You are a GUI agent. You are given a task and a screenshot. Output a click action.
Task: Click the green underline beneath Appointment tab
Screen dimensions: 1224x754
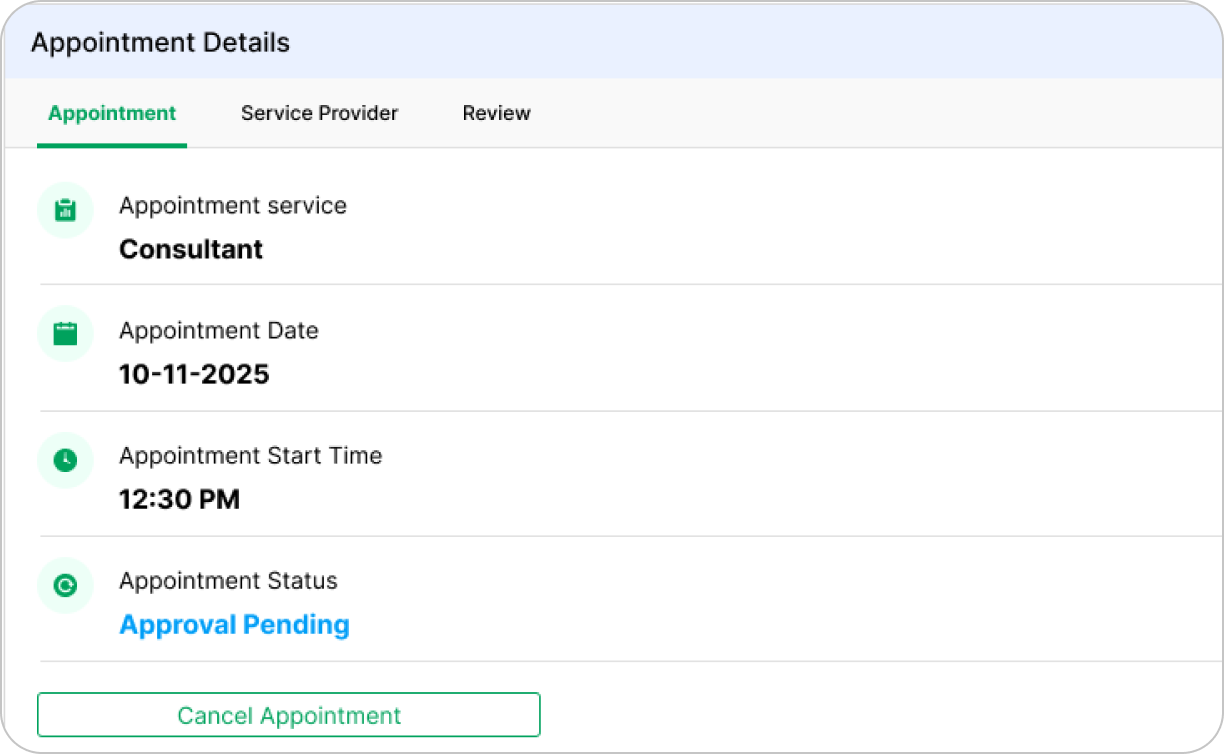pos(112,145)
